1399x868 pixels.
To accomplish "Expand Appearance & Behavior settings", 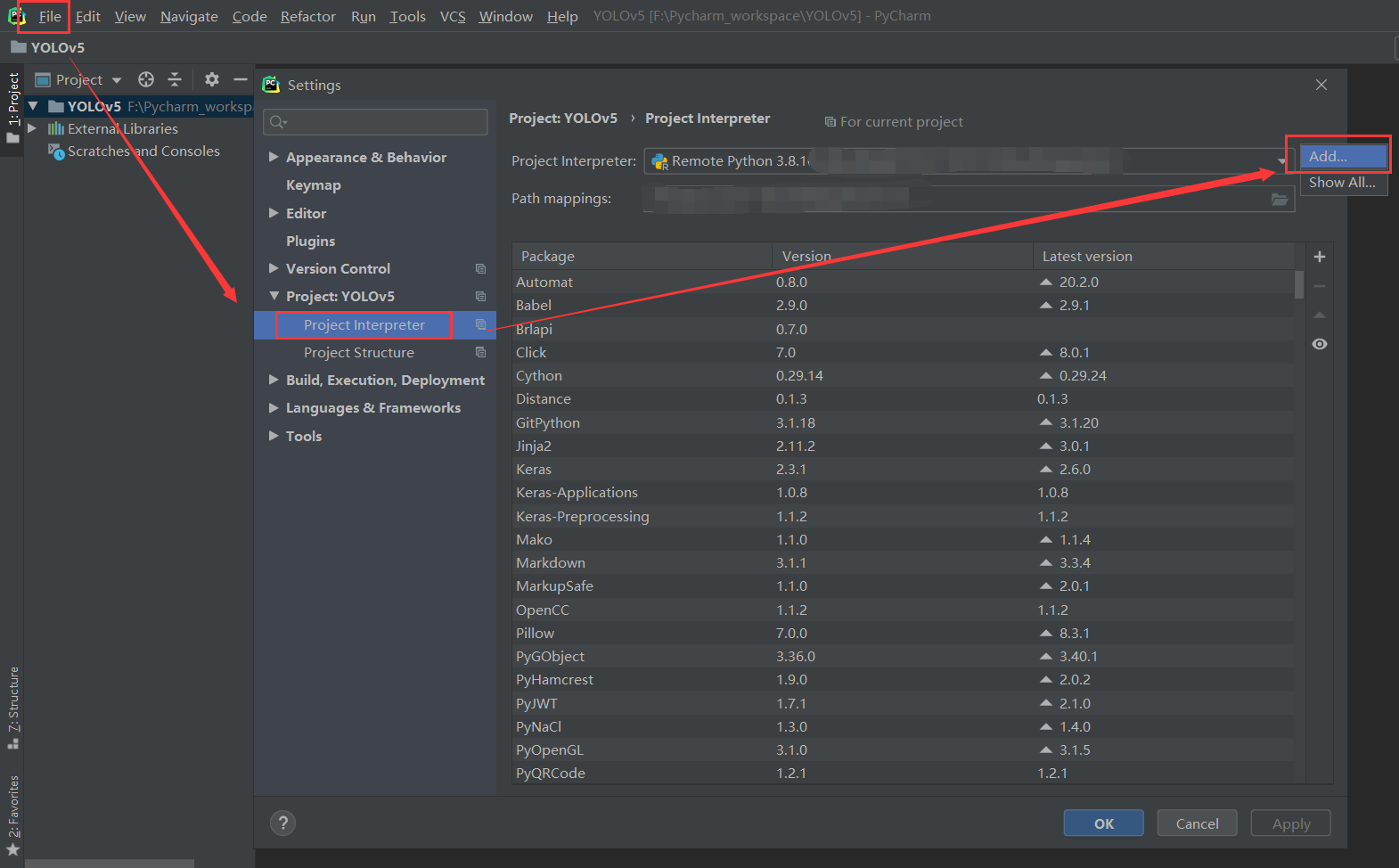I will pyautogui.click(x=274, y=157).
